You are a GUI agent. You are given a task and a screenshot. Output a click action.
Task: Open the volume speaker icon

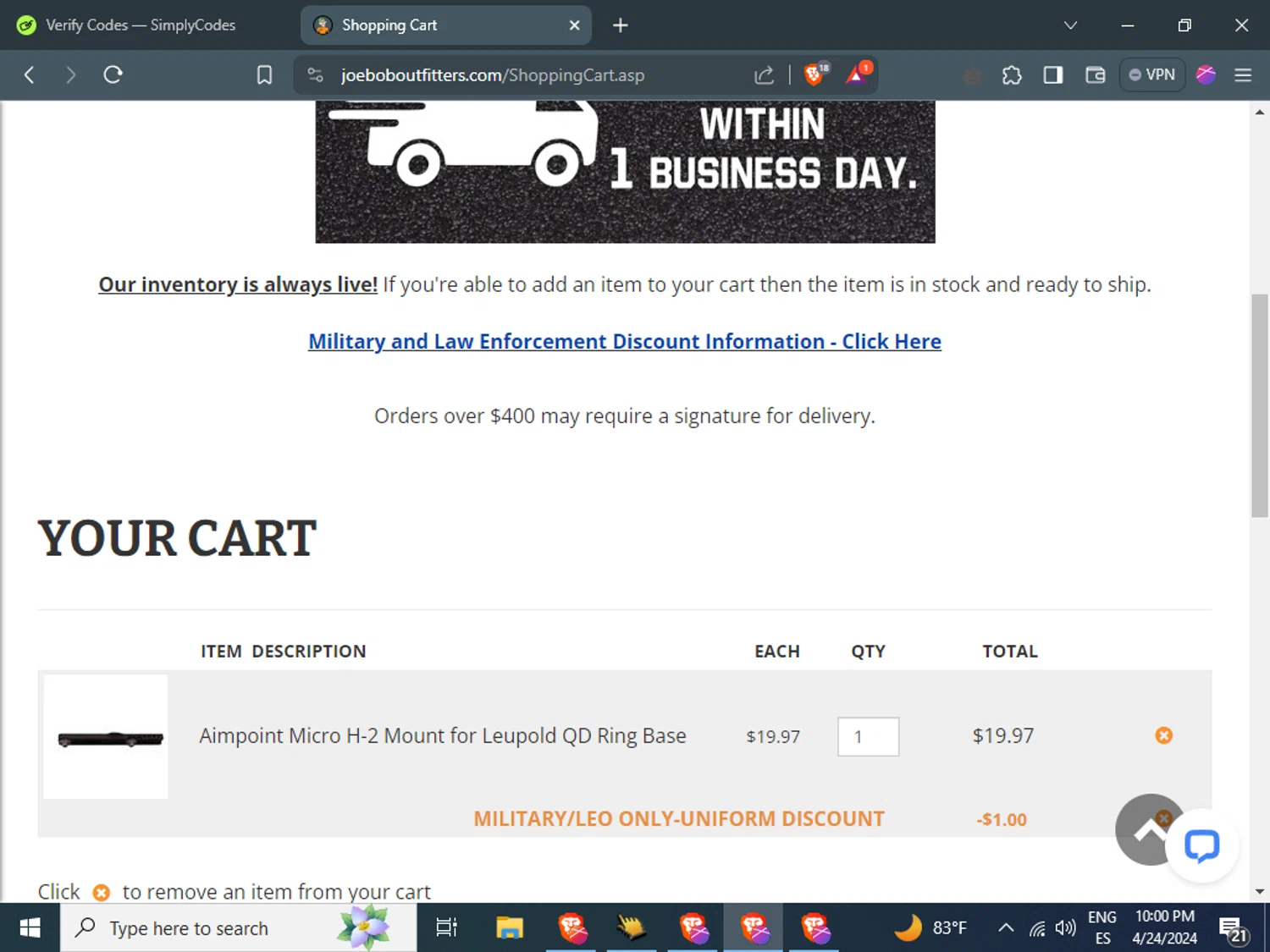(1066, 928)
